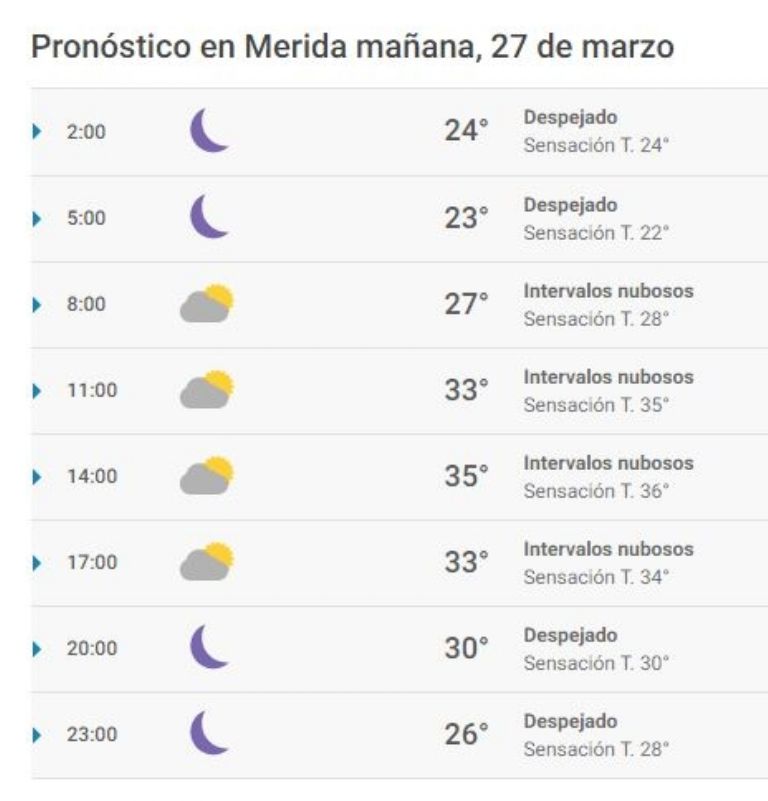Expand the 14:00 forecast row arrow
The image size is (768, 801).
coord(36,477)
